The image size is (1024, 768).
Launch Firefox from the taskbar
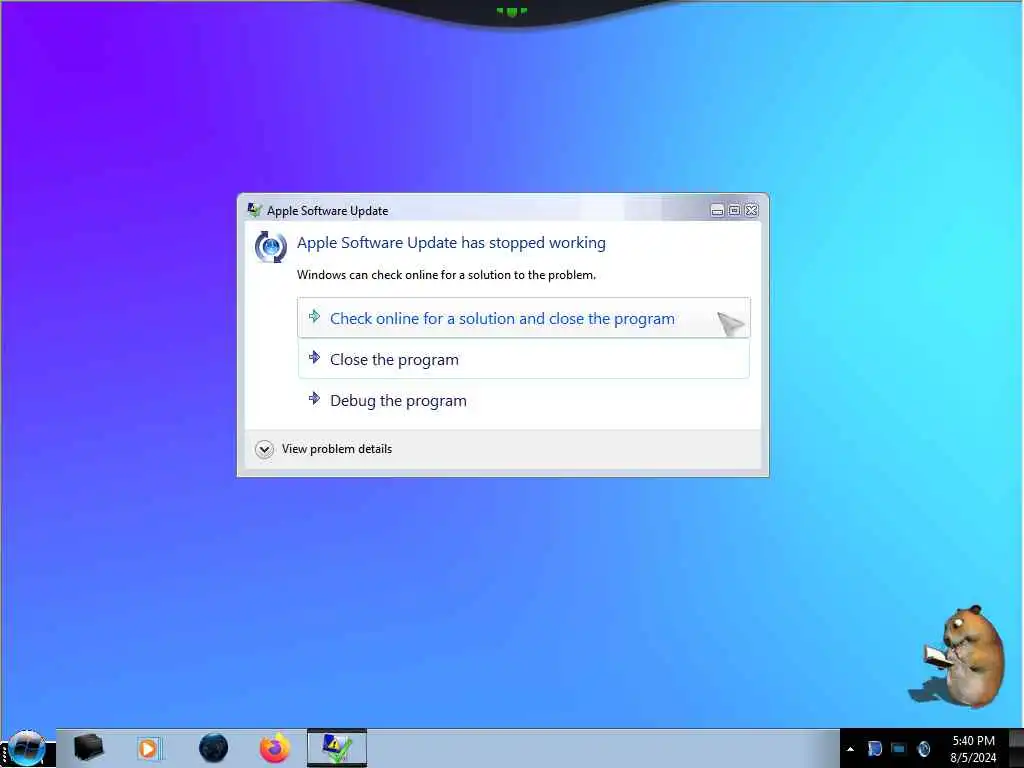point(275,748)
